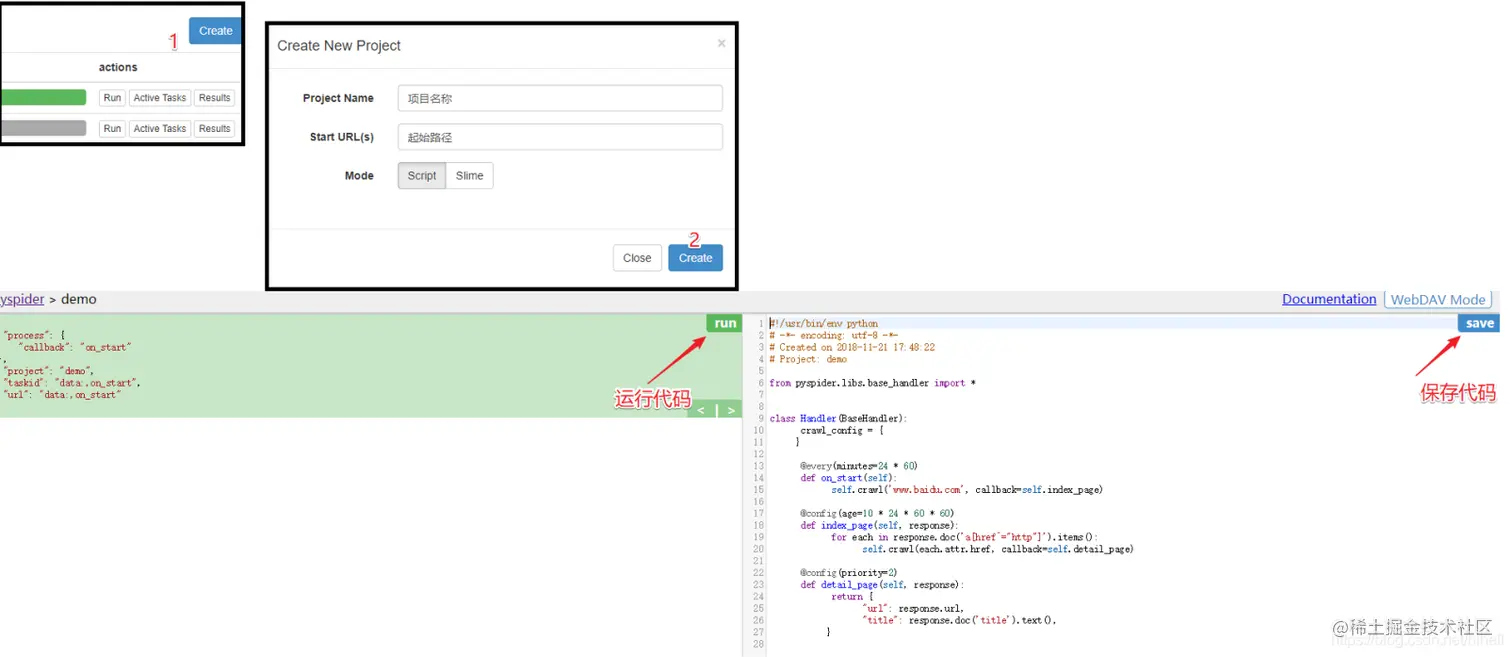Click the green project status bar

coord(43,98)
